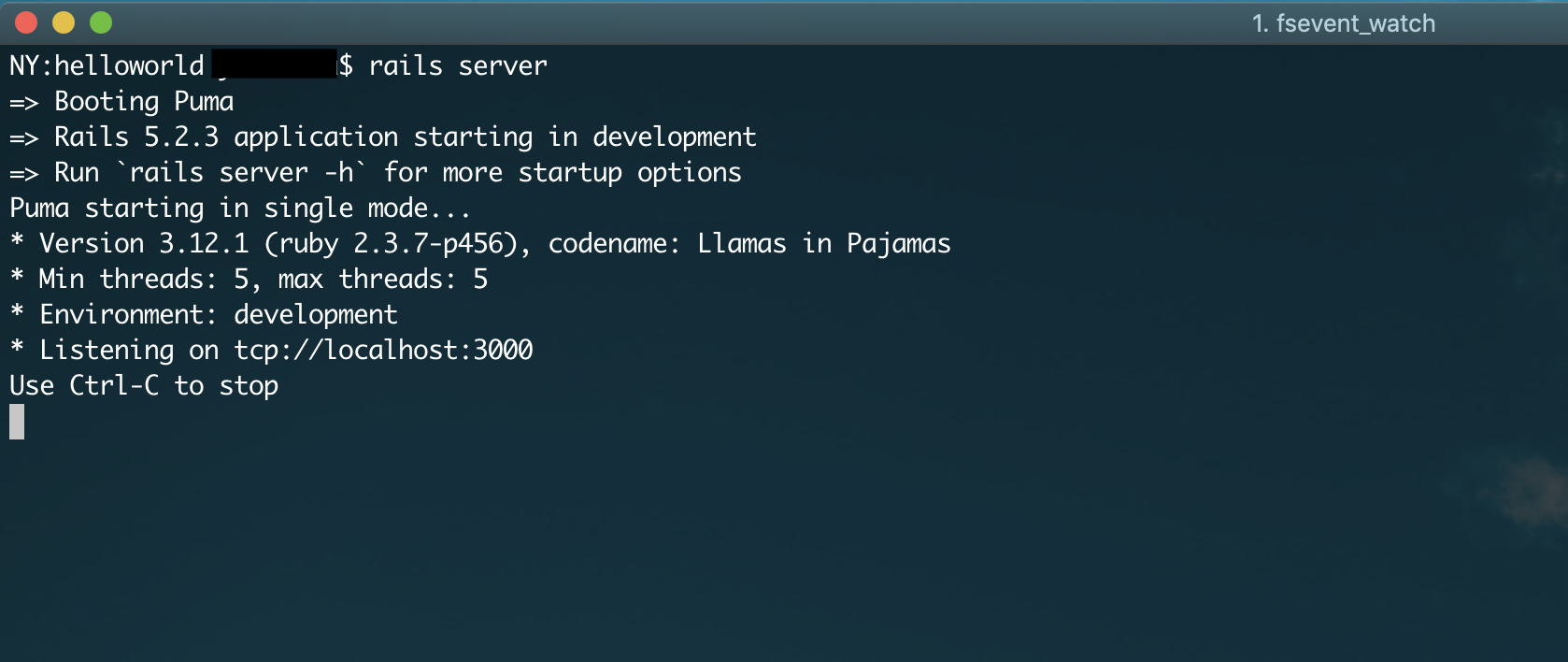
Task: Click the 'Version 3.12.1' text
Action: [144, 244]
